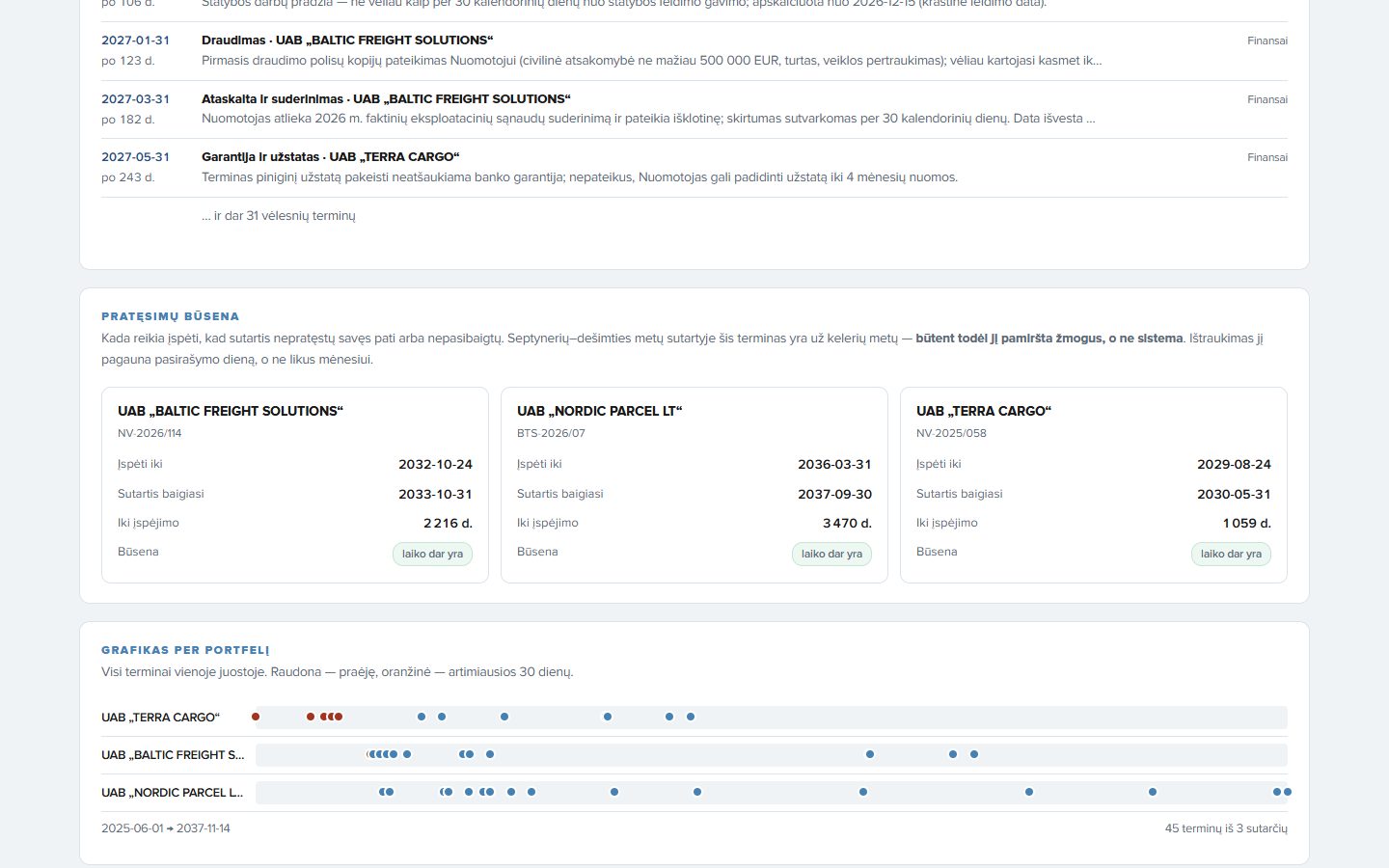Click the notify-by date 2036-03-31

pyautogui.click(x=834, y=465)
